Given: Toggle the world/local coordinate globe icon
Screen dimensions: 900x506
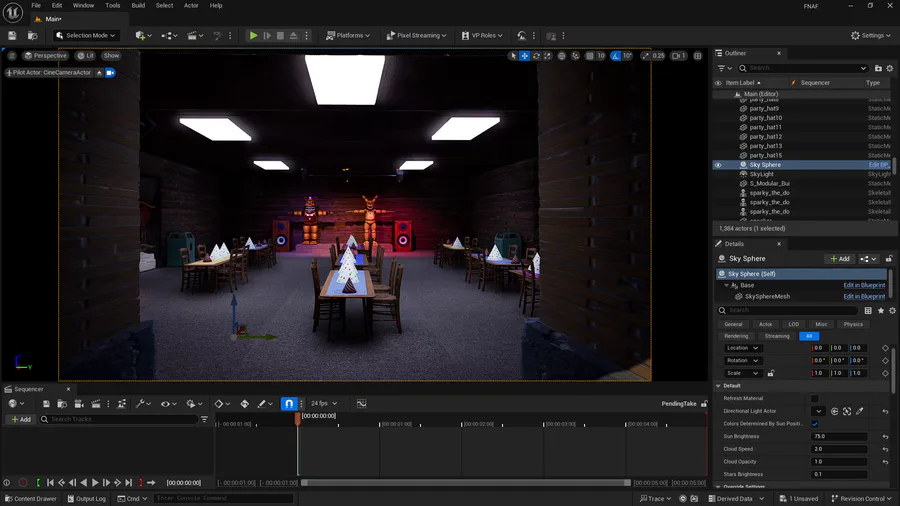Looking at the screenshot, I should (x=562, y=56).
